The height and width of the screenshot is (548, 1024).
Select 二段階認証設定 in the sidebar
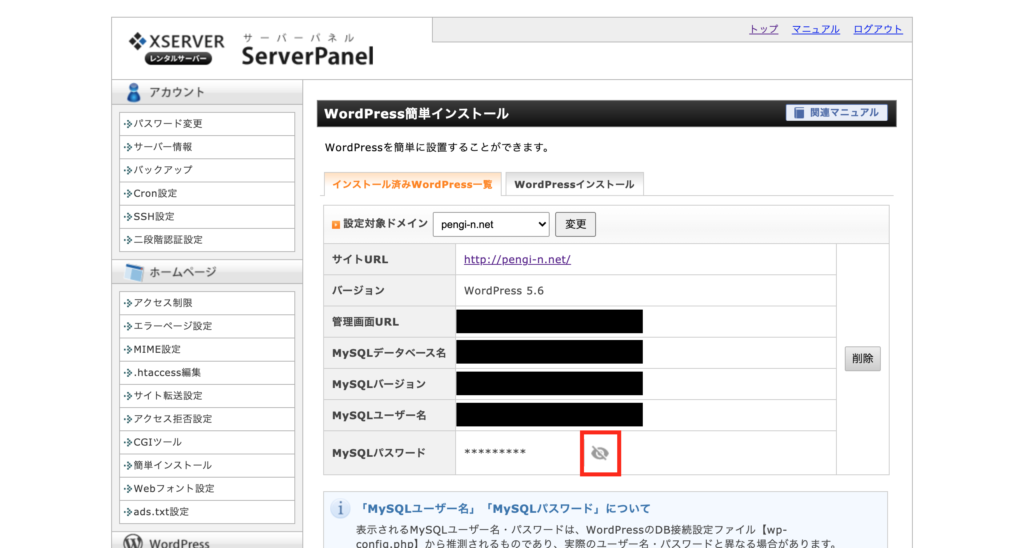pyautogui.click(x=207, y=240)
